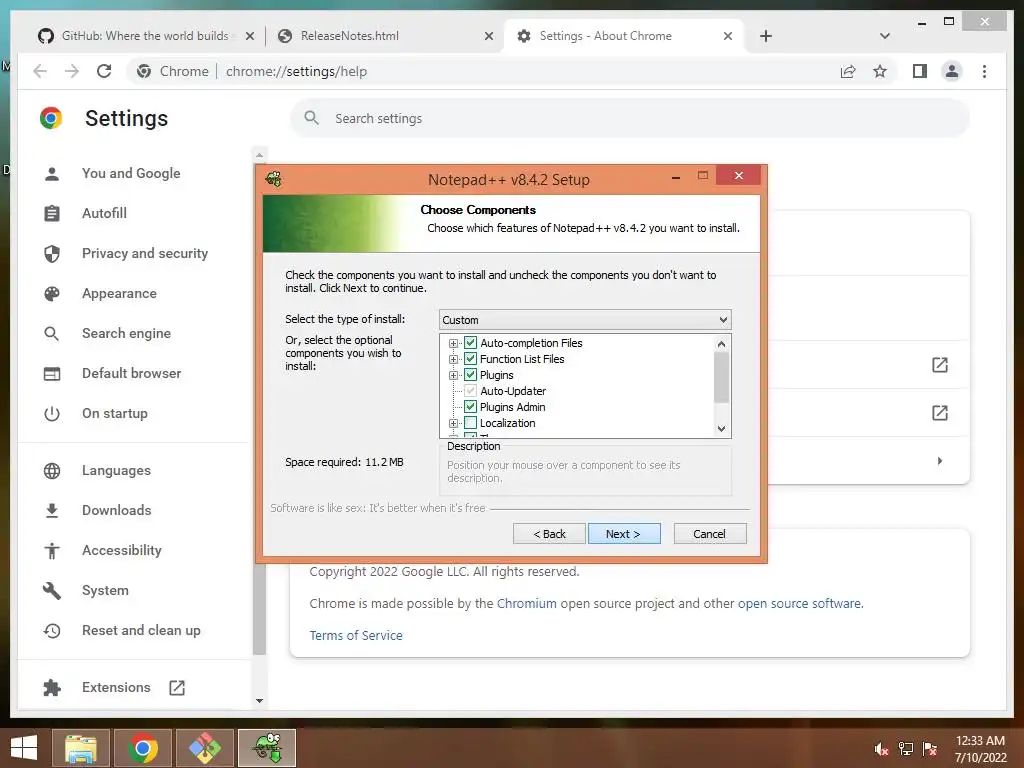Open Windows Start button

click(x=24, y=748)
